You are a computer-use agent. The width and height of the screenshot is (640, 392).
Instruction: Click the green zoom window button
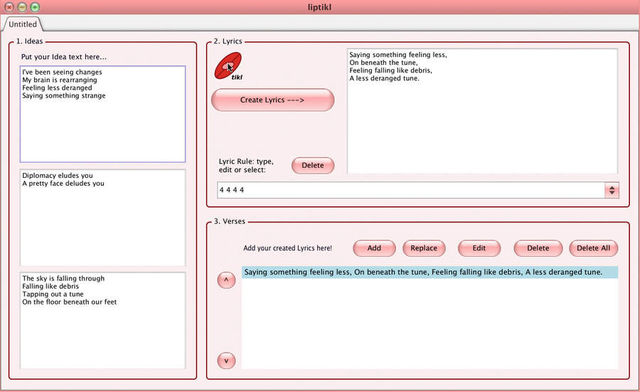coord(35,7)
